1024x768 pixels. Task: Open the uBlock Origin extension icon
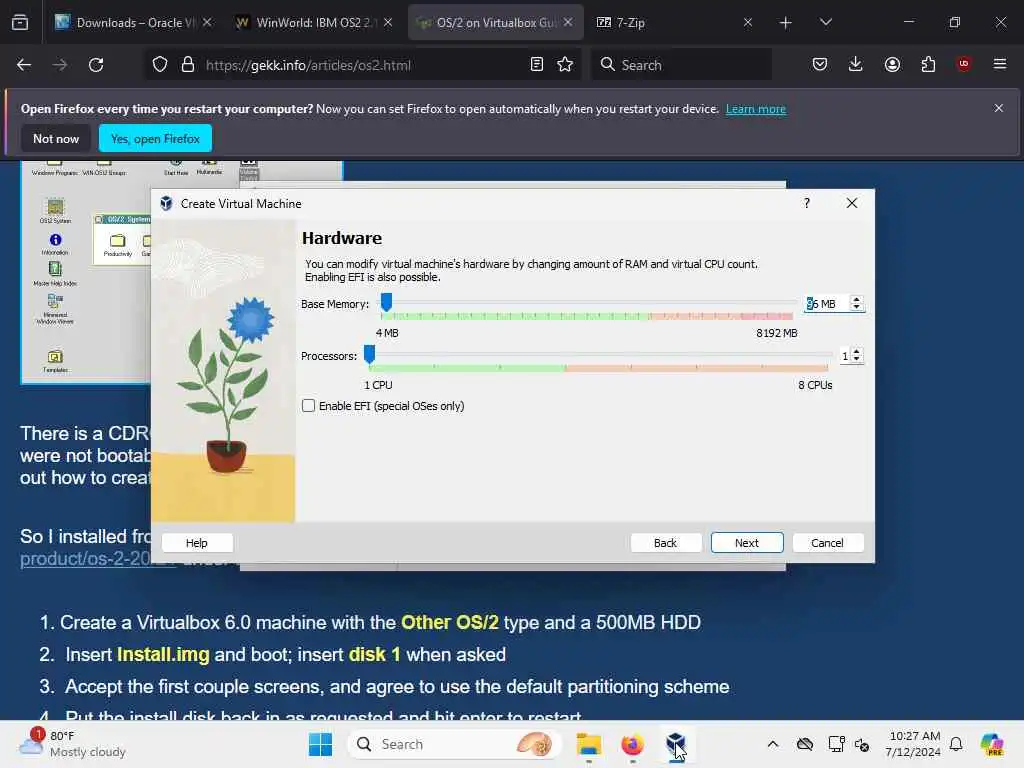pyautogui.click(x=963, y=64)
